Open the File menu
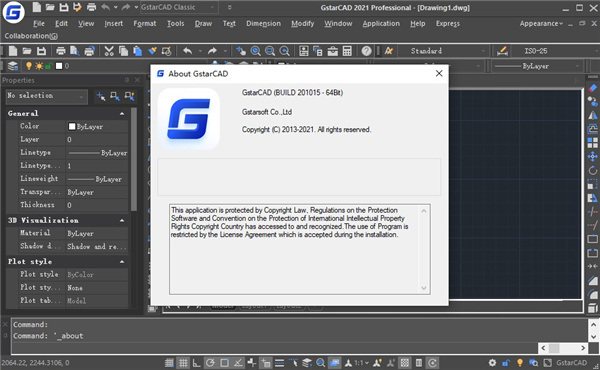The height and width of the screenshot is (370, 600). pos(39,24)
